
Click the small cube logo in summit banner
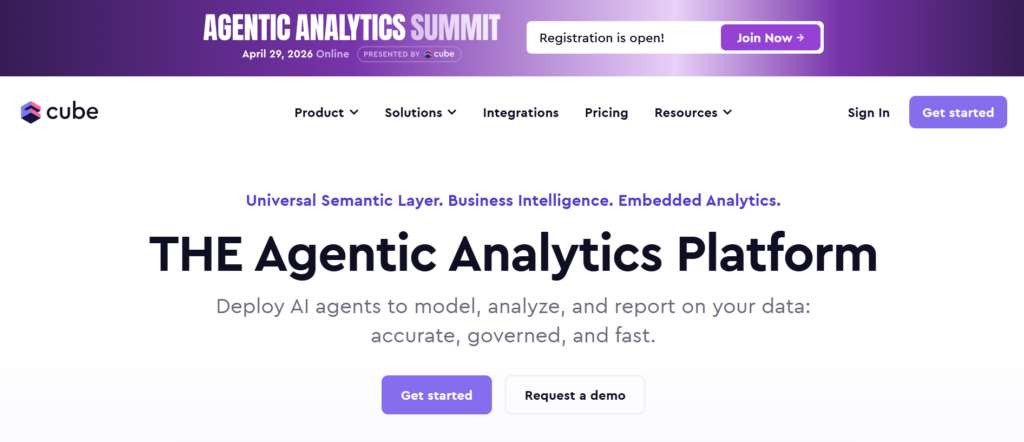pyautogui.click(x=429, y=54)
